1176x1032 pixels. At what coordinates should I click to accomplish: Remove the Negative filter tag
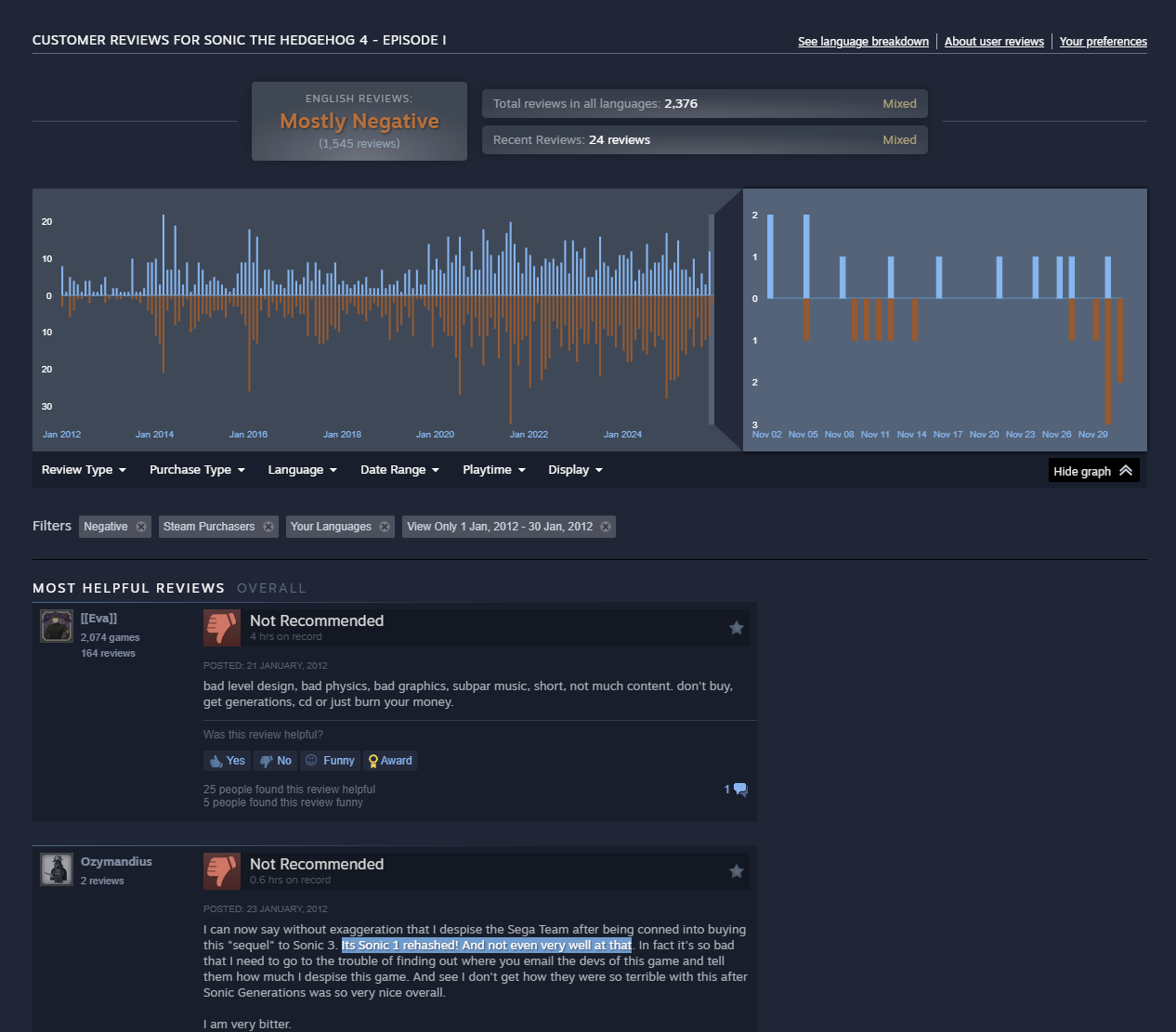(141, 527)
